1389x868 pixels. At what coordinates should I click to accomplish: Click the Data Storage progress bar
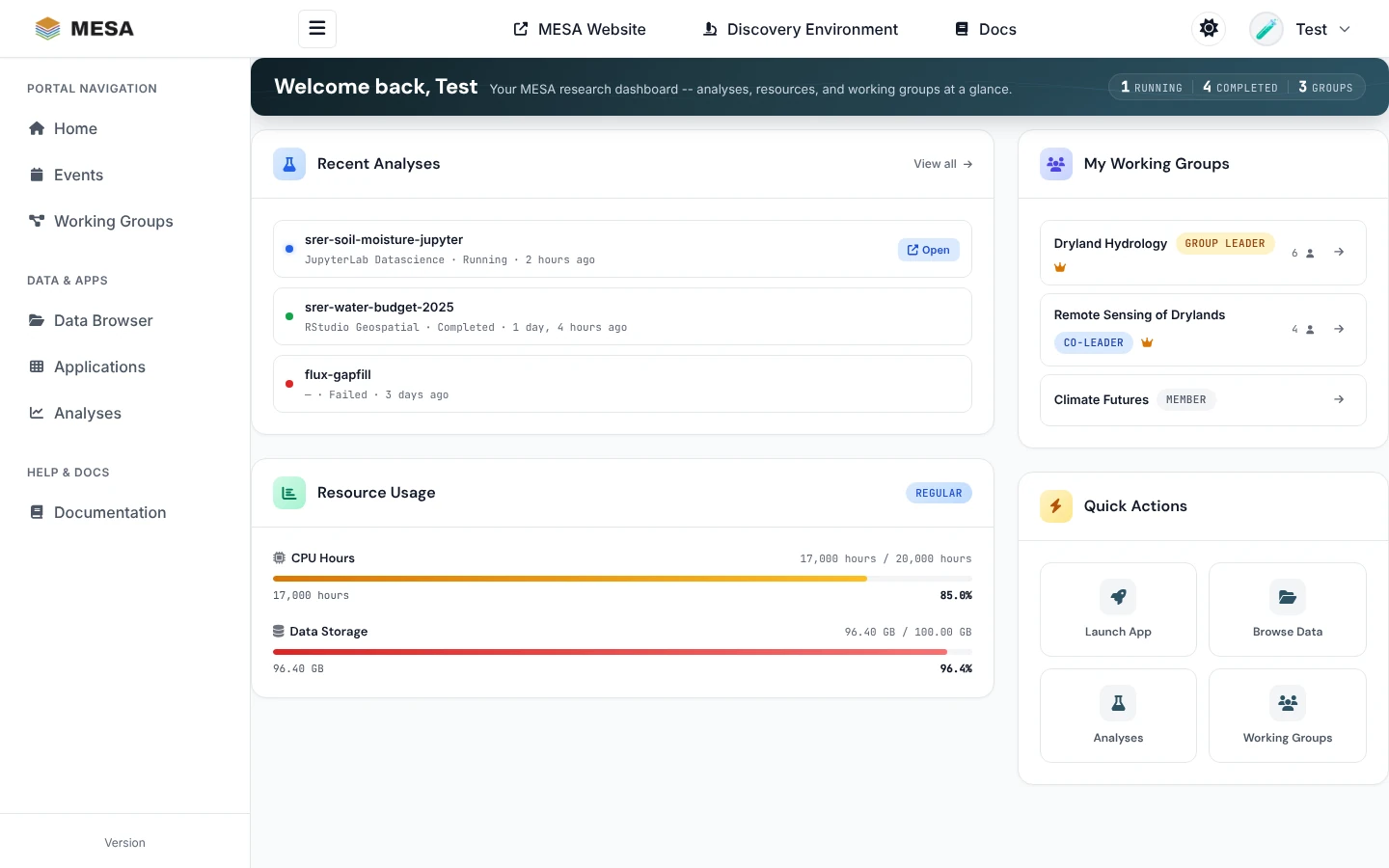(622, 652)
